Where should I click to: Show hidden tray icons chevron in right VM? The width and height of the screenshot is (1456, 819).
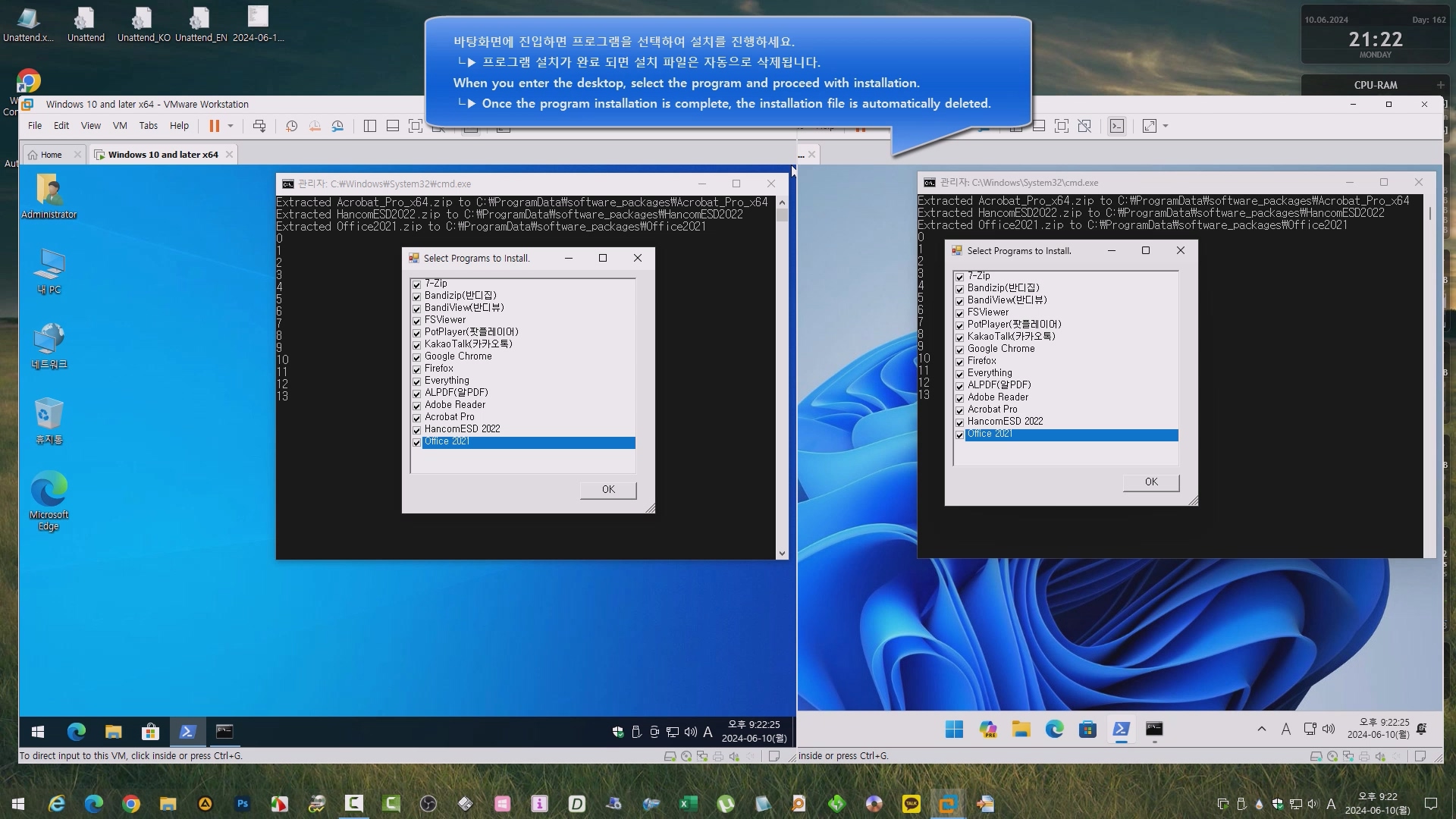point(1261,729)
